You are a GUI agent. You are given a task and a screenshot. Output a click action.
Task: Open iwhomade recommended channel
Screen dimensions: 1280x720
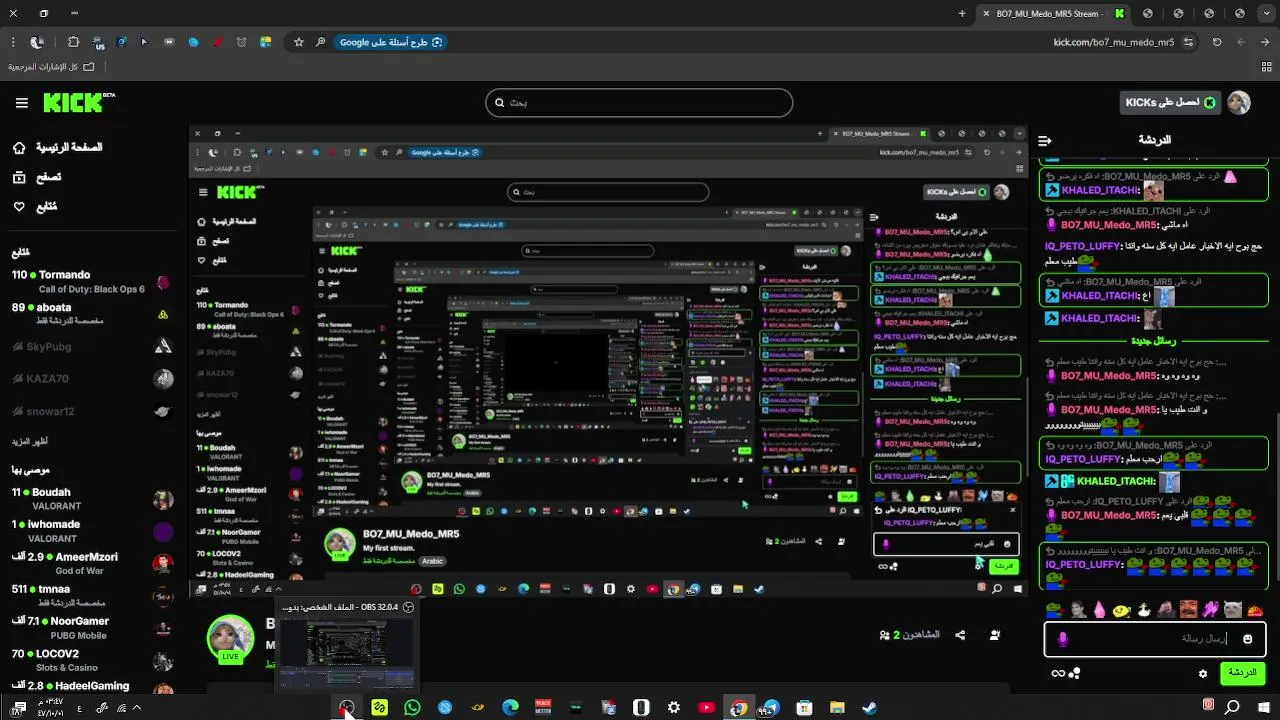pos(90,530)
